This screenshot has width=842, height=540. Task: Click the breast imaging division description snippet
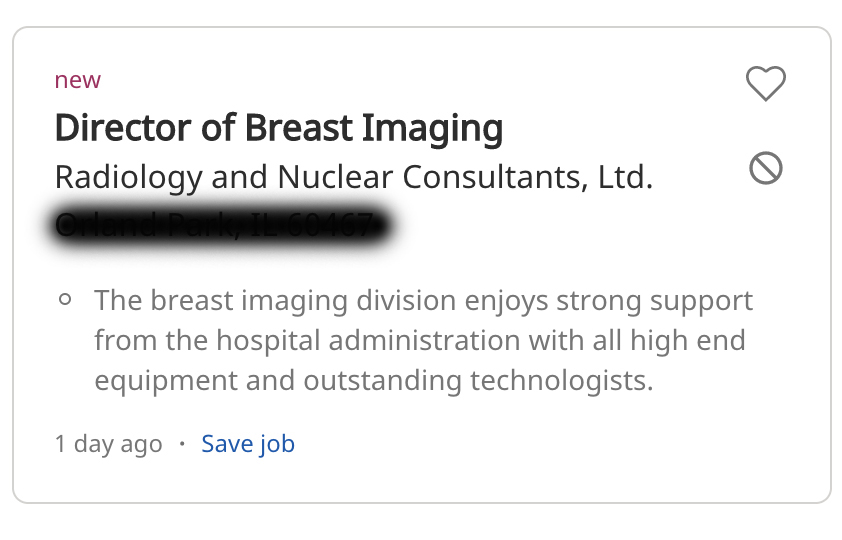click(424, 340)
